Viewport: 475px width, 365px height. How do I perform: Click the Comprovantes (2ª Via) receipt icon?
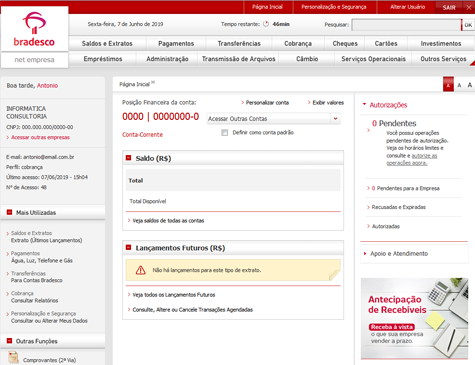14,357
